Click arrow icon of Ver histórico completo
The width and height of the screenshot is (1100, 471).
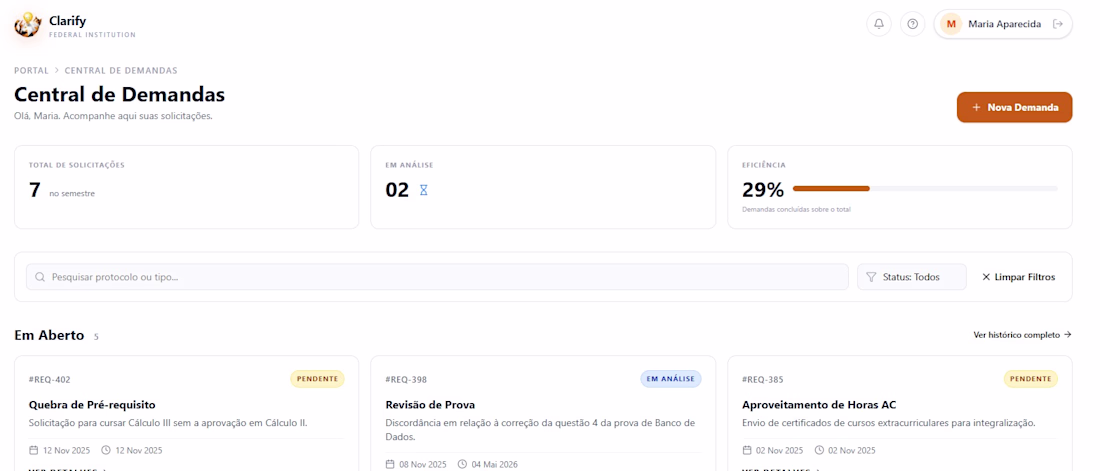point(1068,335)
